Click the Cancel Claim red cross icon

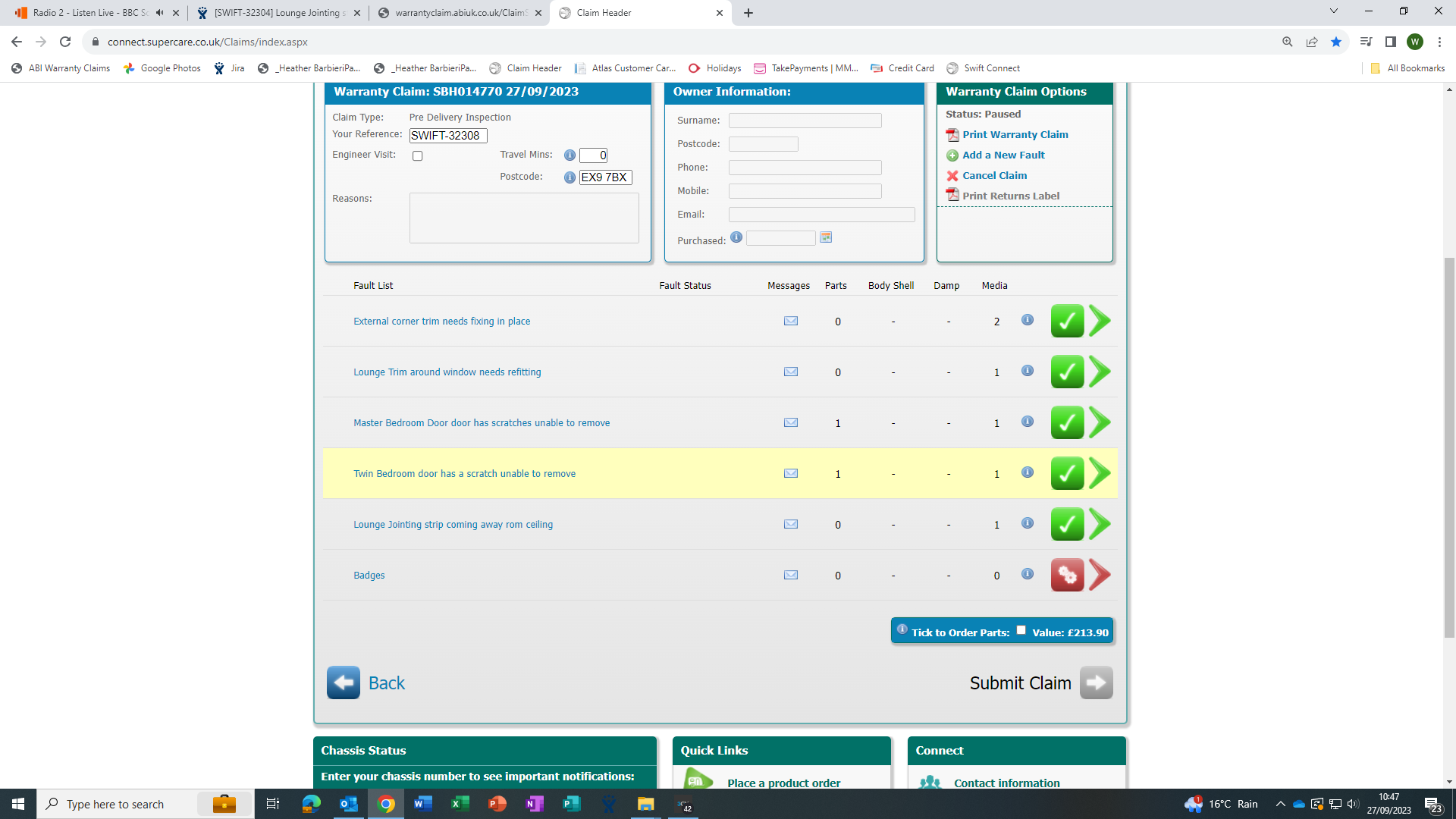click(952, 176)
